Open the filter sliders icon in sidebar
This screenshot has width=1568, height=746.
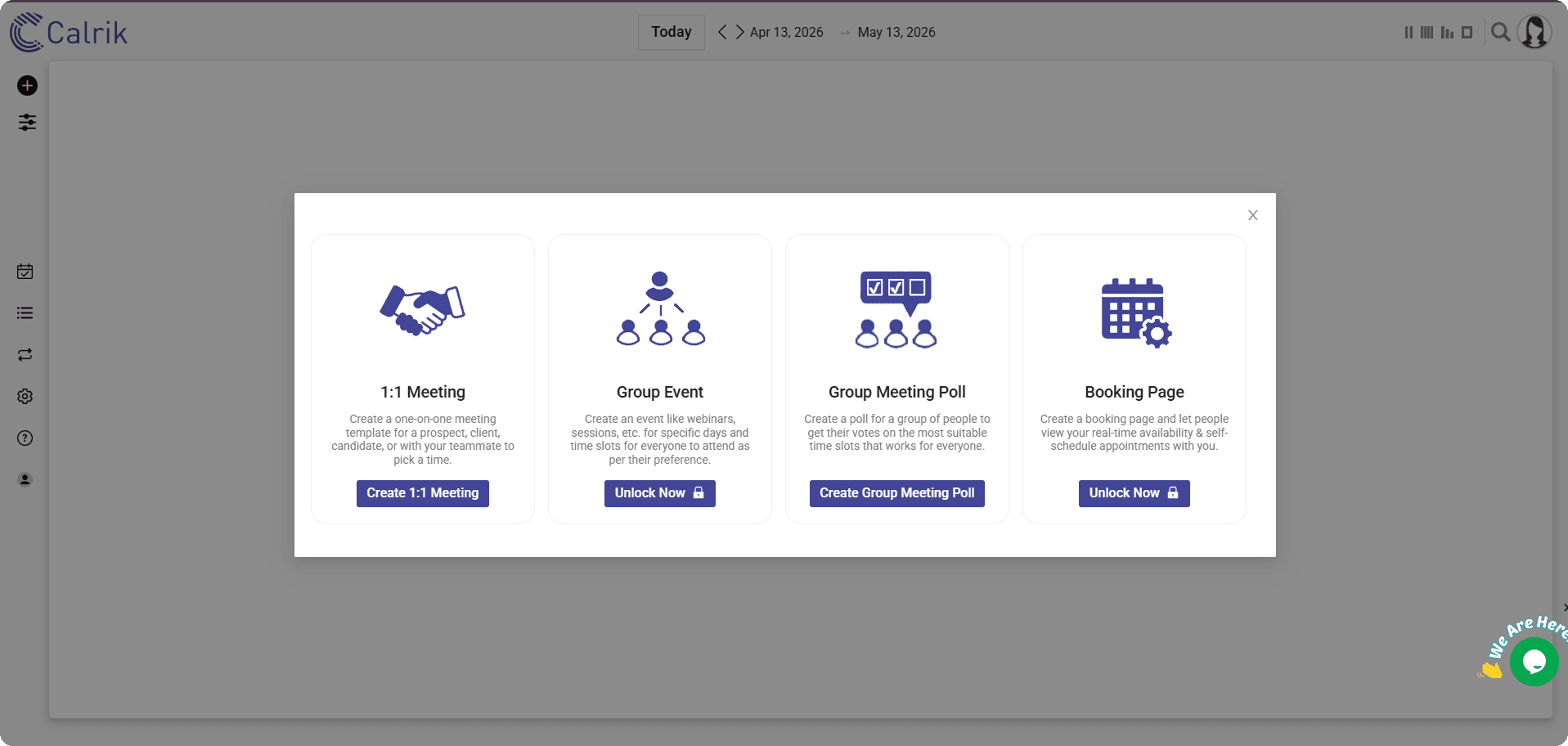click(27, 123)
